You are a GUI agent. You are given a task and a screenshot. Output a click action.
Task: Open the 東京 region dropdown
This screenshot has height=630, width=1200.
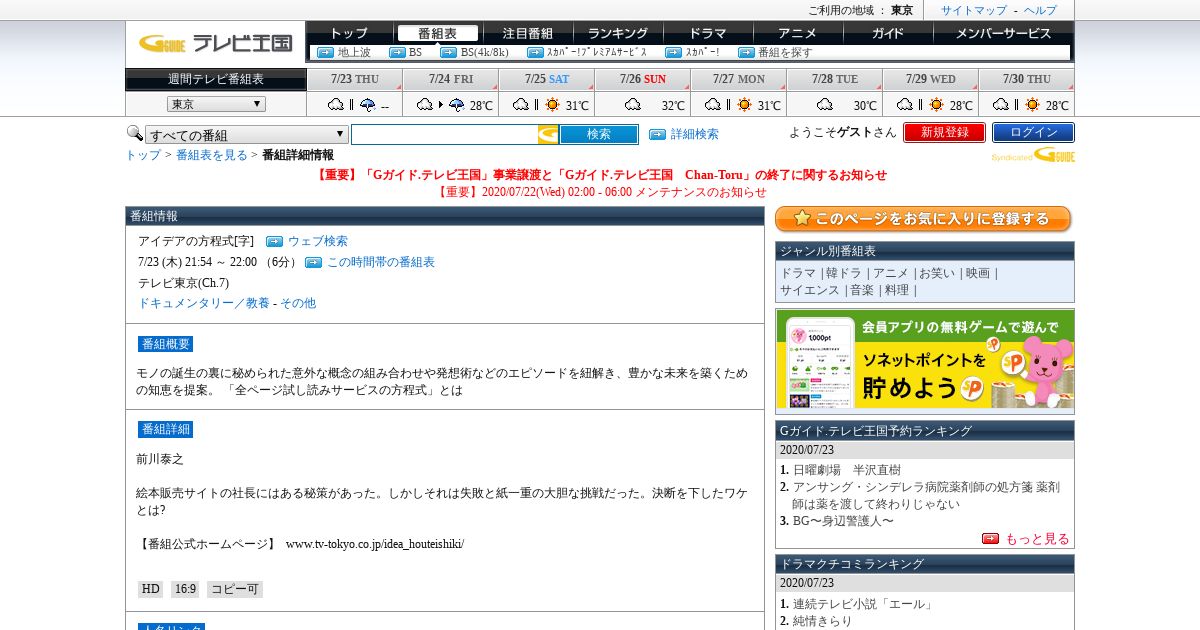216,104
